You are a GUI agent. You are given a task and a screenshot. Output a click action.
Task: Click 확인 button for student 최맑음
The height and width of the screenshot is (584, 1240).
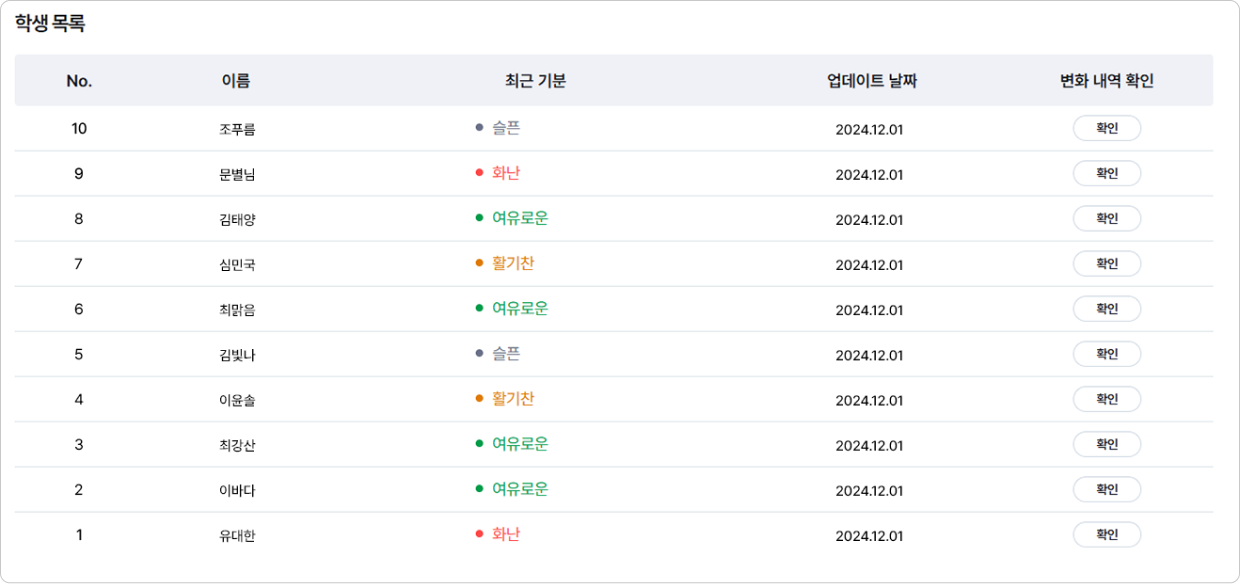tap(1106, 309)
